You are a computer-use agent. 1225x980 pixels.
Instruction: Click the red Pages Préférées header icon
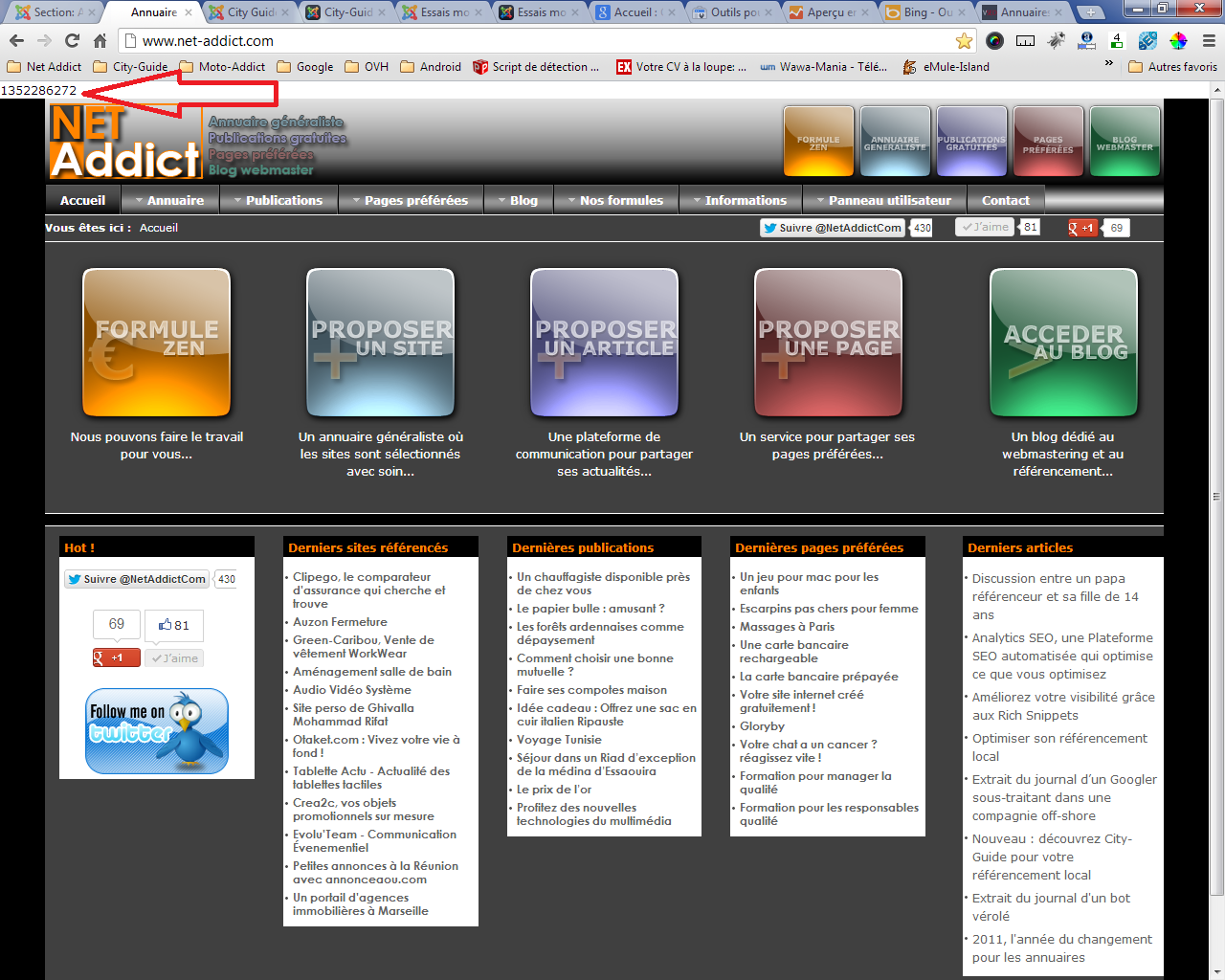click(1048, 142)
